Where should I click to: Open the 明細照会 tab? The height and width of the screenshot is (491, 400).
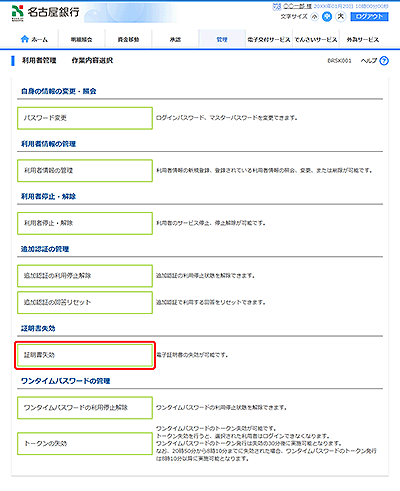point(81,39)
